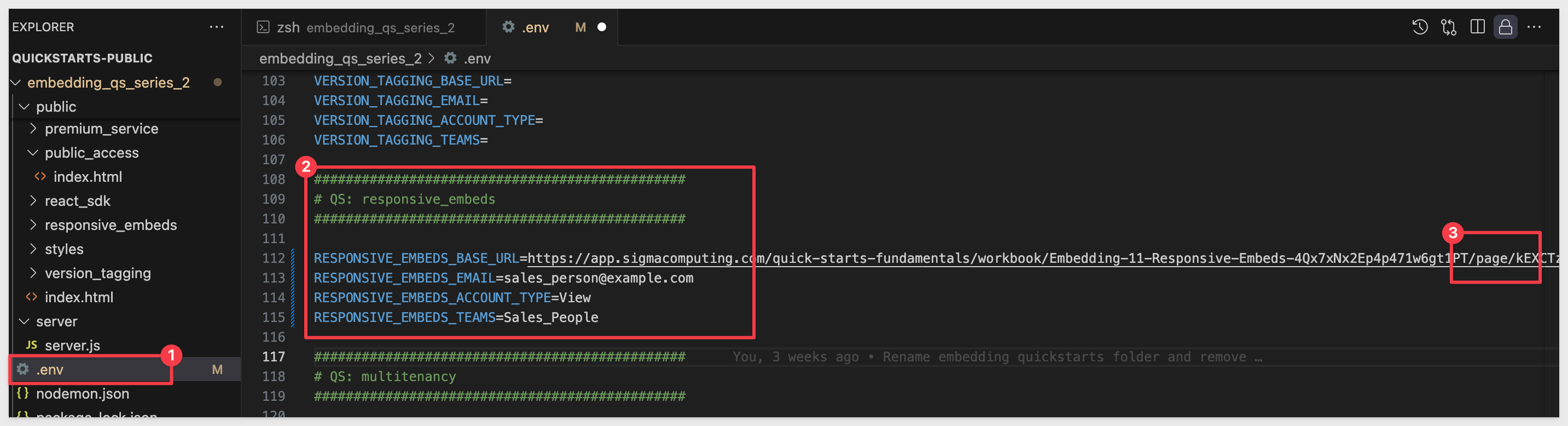Click line number 117 in gutter
The image size is (1568, 426).
pos(274,357)
